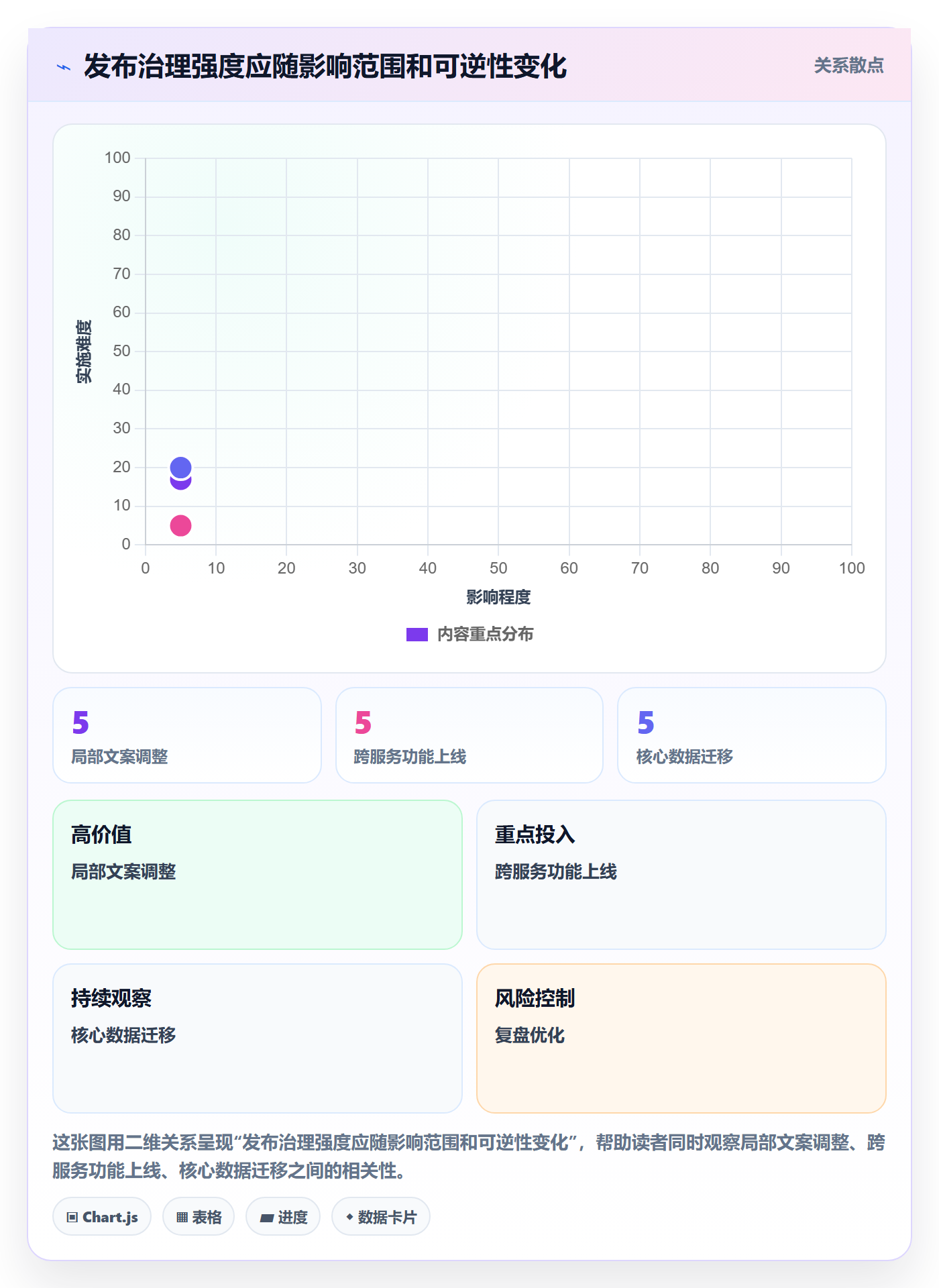Image resolution: width=939 pixels, height=1288 pixels.
Task: Select the 局部文案调整 stat card
Action: [x=187, y=735]
